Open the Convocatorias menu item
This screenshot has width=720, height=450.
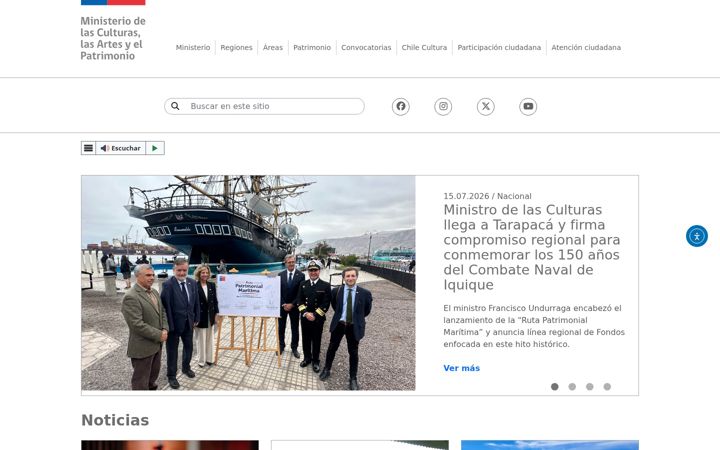click(366, 47)
